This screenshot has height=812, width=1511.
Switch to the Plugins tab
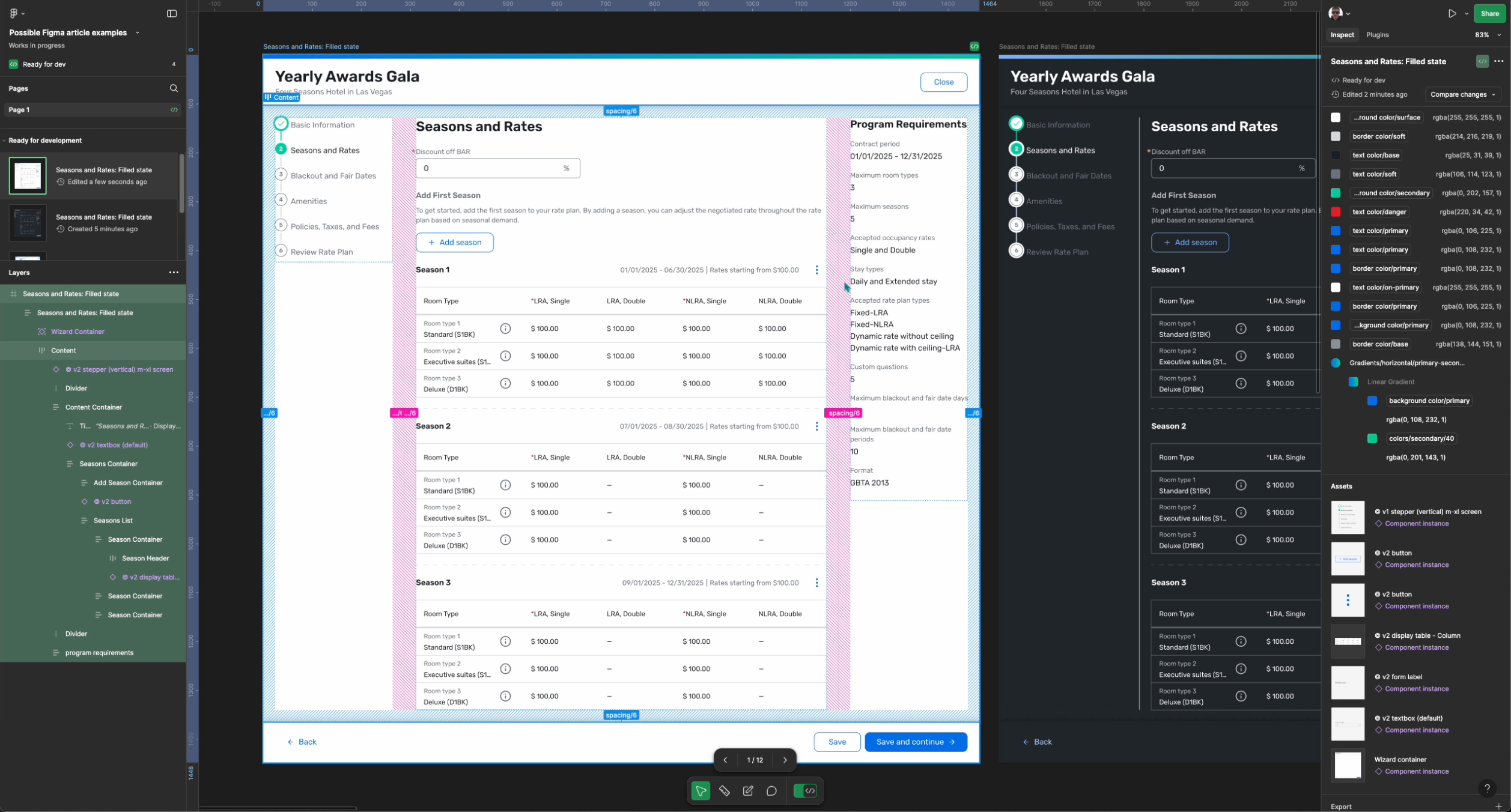tap(1377, 35)
